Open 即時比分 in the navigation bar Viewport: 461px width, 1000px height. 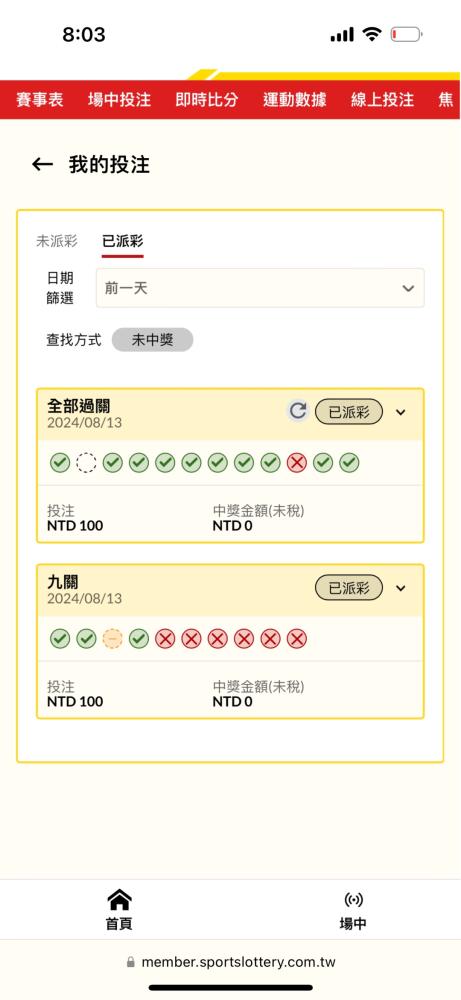[207, 100]
